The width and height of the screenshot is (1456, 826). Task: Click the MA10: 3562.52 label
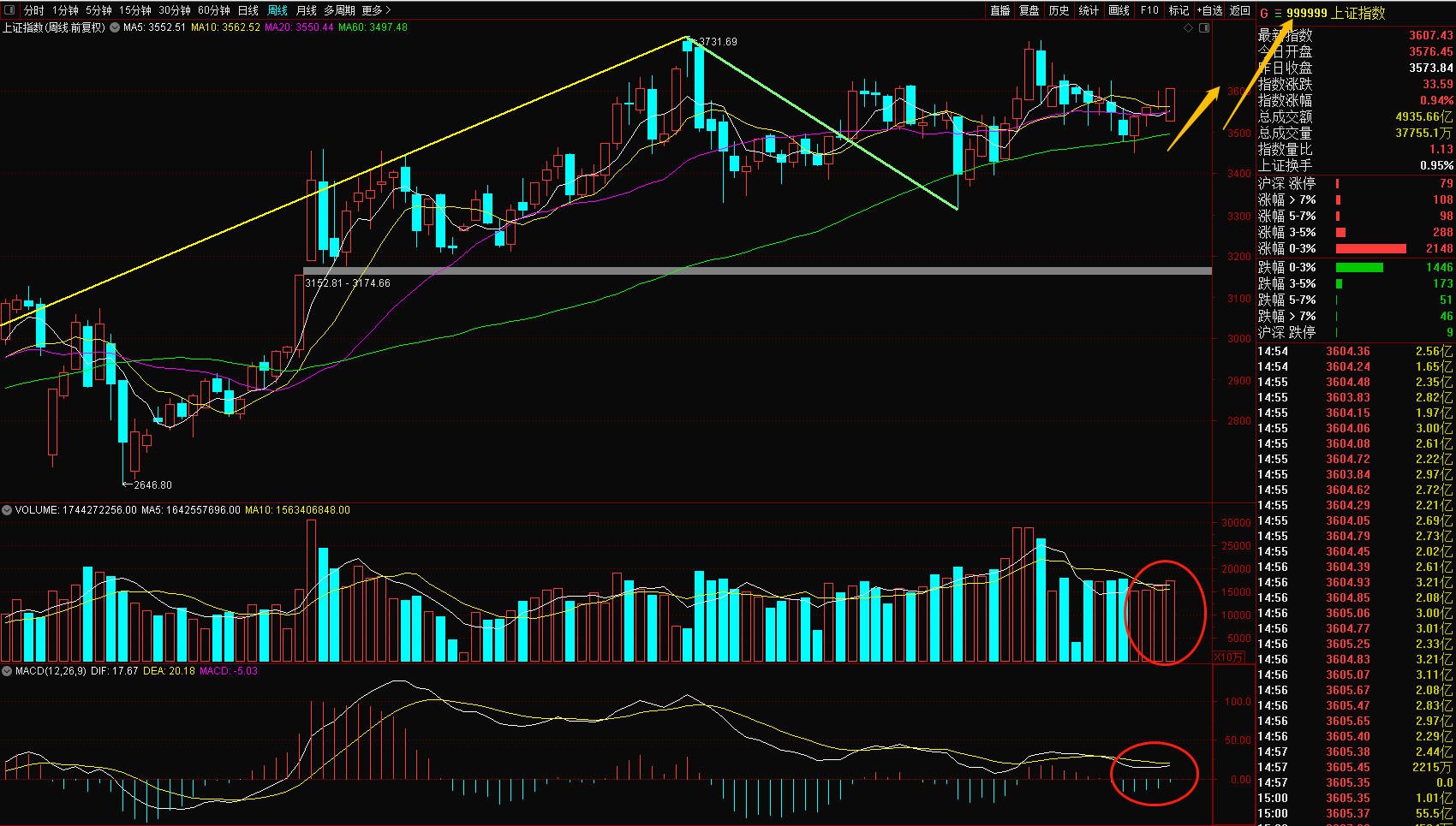[225, 27]
